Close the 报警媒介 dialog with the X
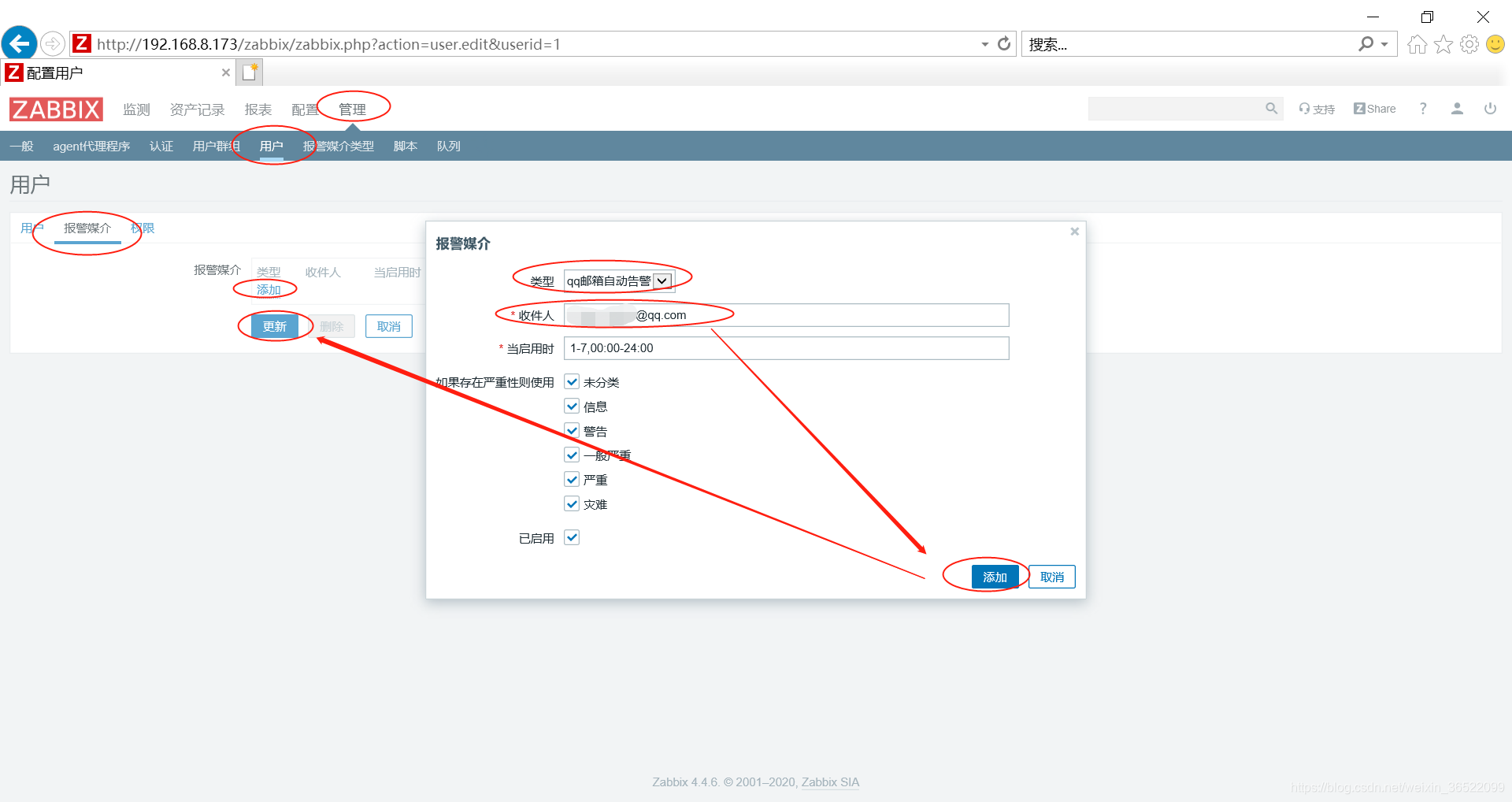This screenshot has width=1512, height=802. click(1074, 232)
